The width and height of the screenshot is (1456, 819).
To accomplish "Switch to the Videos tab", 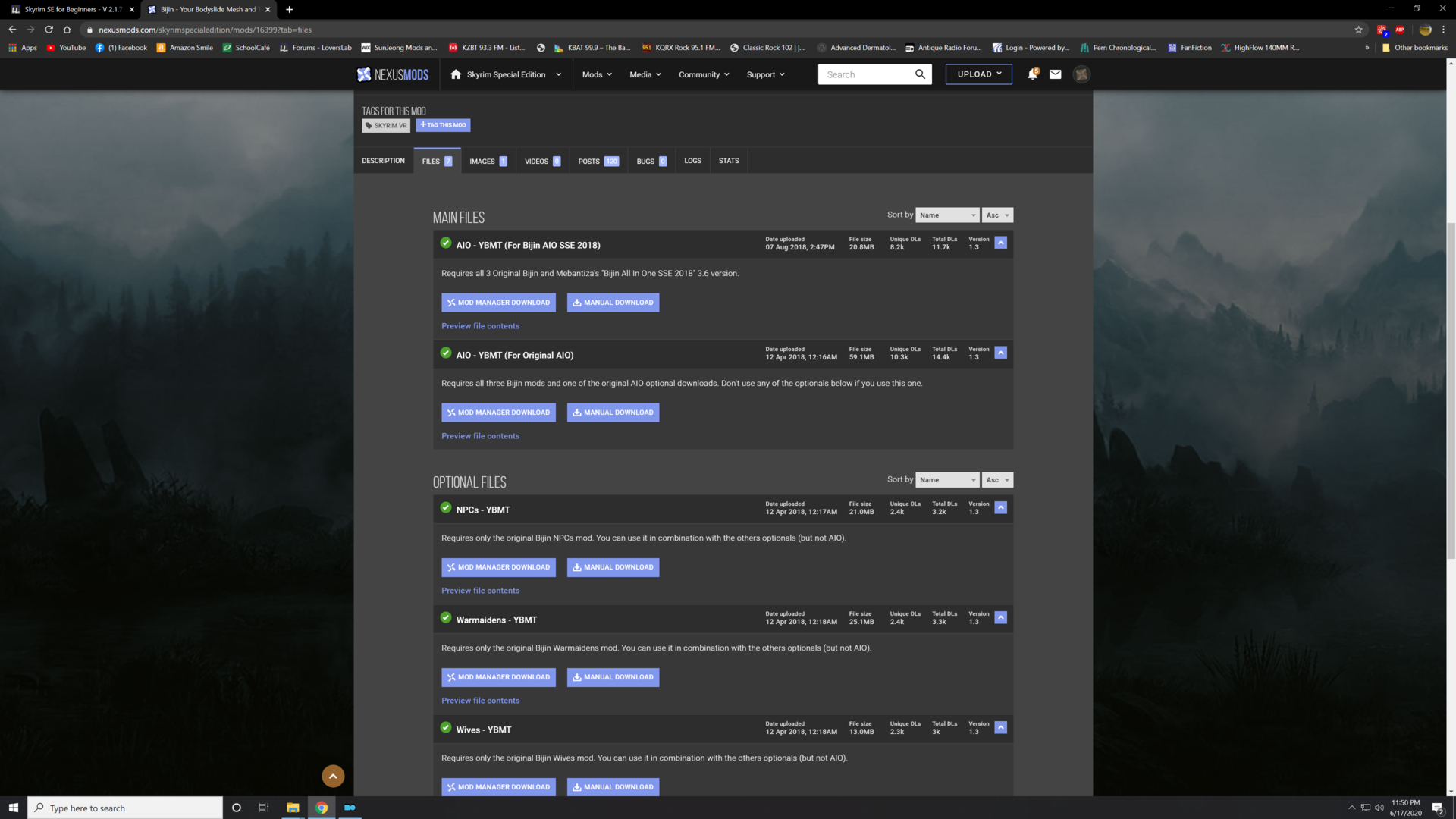I will (542, 161).
